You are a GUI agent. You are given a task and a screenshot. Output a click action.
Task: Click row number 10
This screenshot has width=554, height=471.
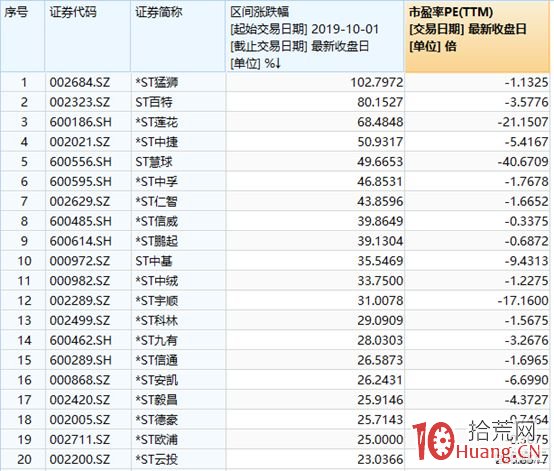(24, 261)
